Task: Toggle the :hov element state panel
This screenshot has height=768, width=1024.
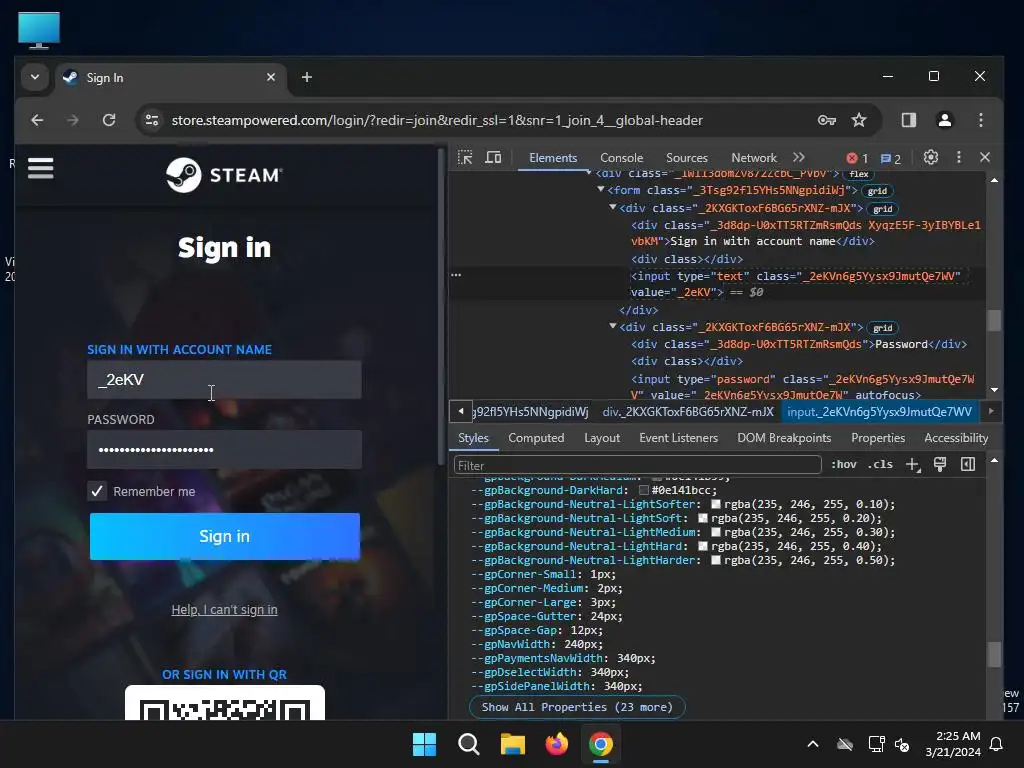Action: [x=843, y=464]
